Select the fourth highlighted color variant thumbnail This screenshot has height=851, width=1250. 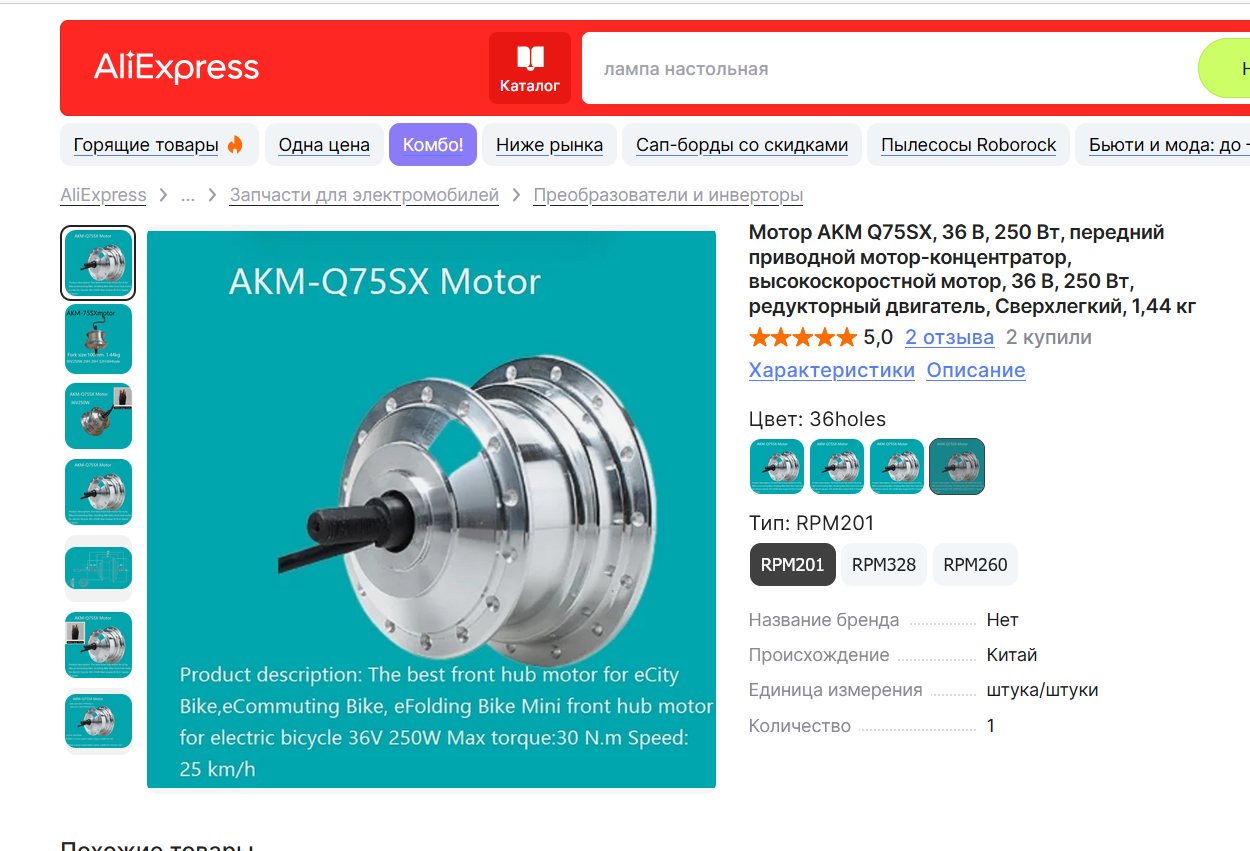[957, 466]
